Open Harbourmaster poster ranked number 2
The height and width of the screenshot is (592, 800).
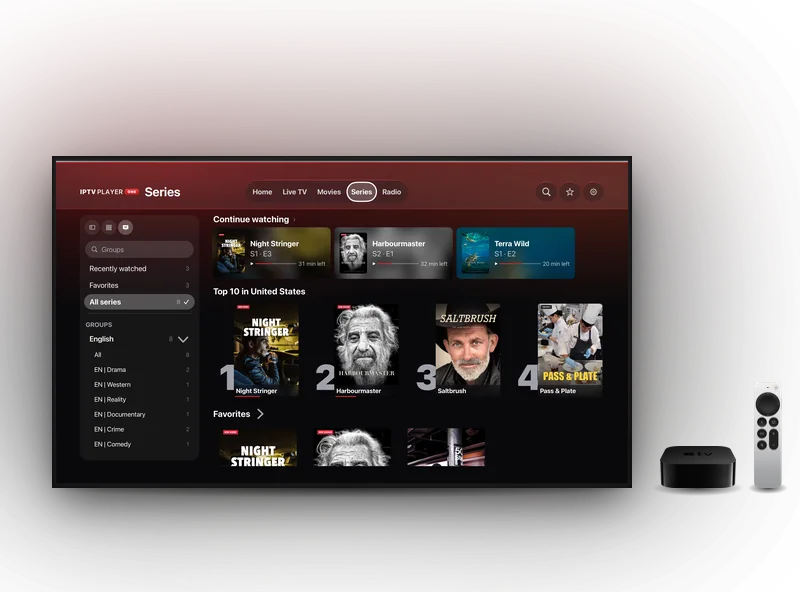point(367,350)
